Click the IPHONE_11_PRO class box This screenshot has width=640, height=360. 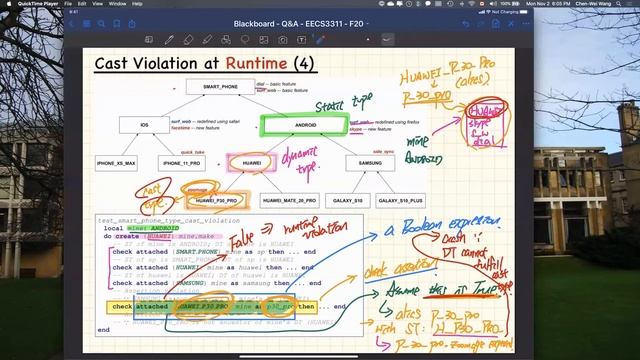(x=182, y=163)
